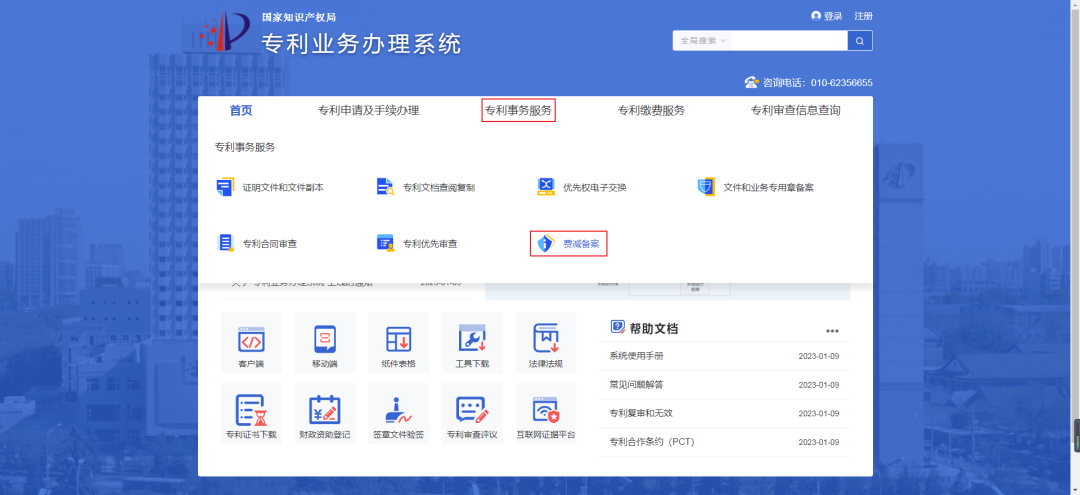Image resolution: width=1080 pixels, height=495 pixels.
Task: Open the 移动端 icon
Action: click(x=324, y=339)
